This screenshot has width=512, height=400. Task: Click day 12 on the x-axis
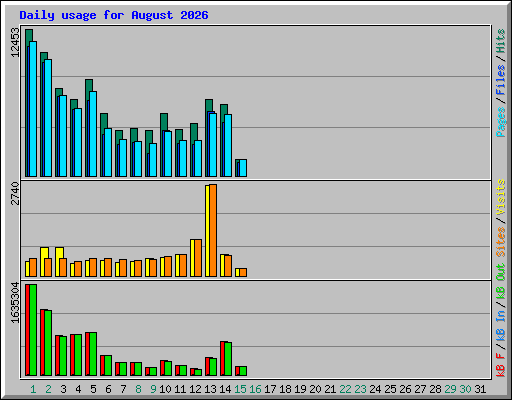click(195, 389)
